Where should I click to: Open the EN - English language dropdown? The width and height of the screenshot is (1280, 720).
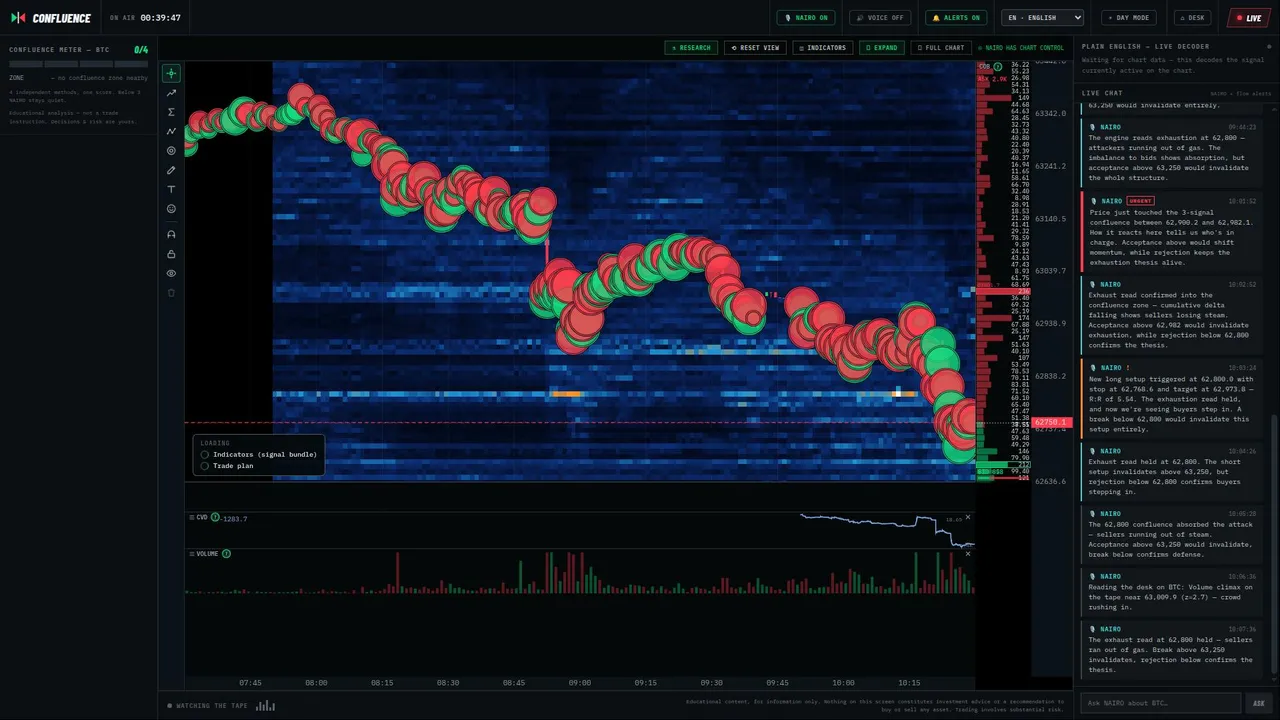point(1044,18)
